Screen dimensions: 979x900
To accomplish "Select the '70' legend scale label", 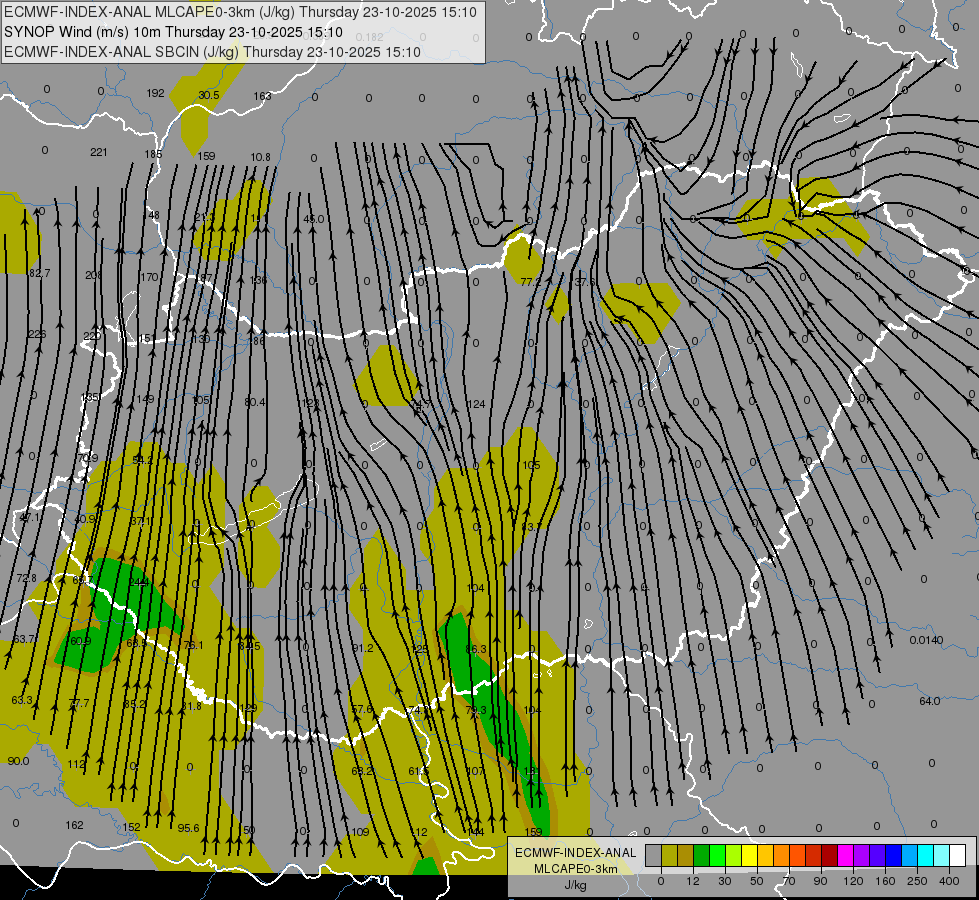I will [x=789, y=881].
